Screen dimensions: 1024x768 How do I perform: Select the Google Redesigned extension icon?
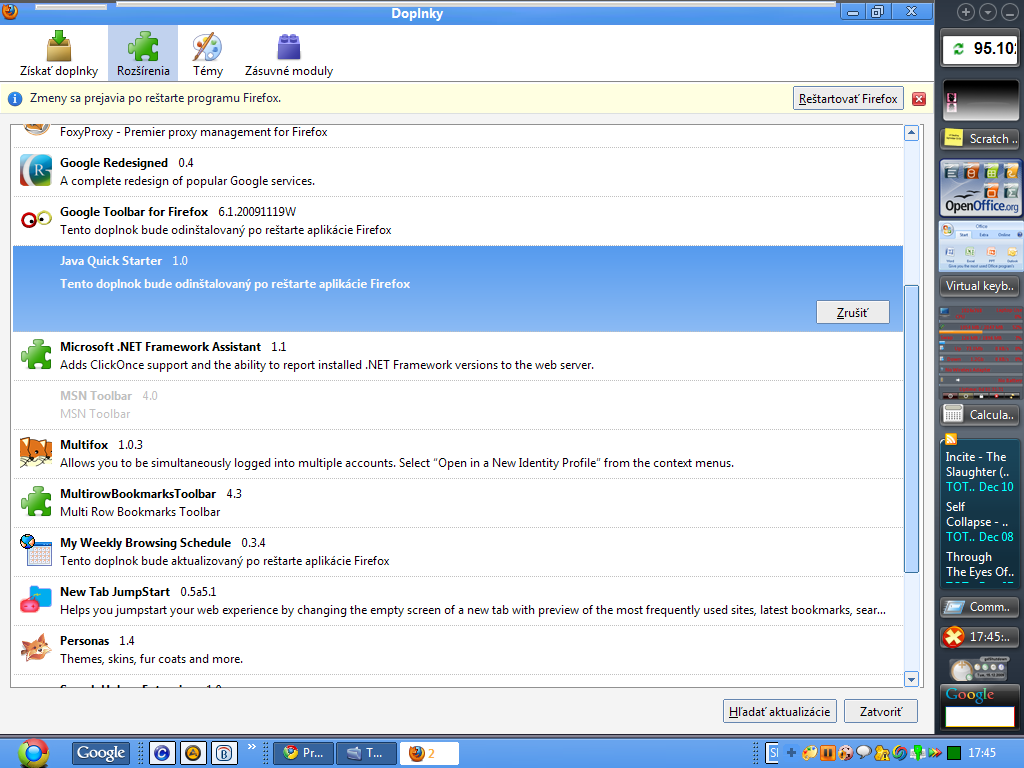[x=36, y=170]
